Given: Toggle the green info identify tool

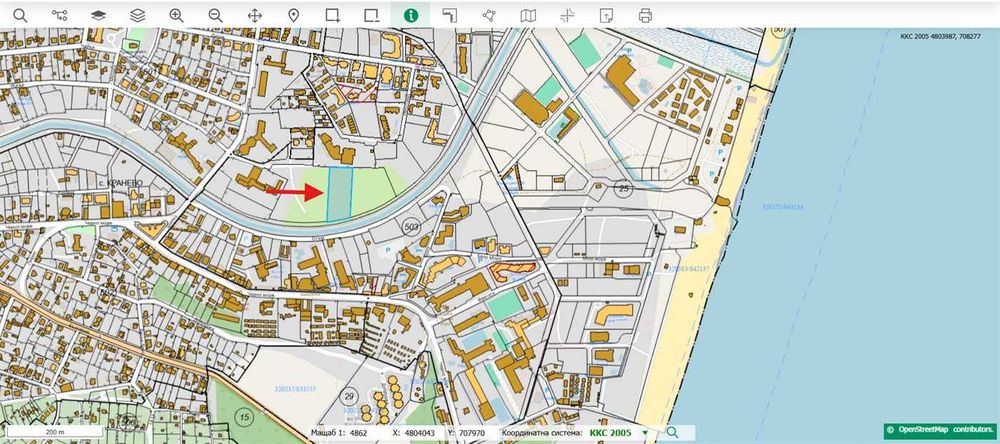Looking at the screenshot, I should tap(411, 15).
